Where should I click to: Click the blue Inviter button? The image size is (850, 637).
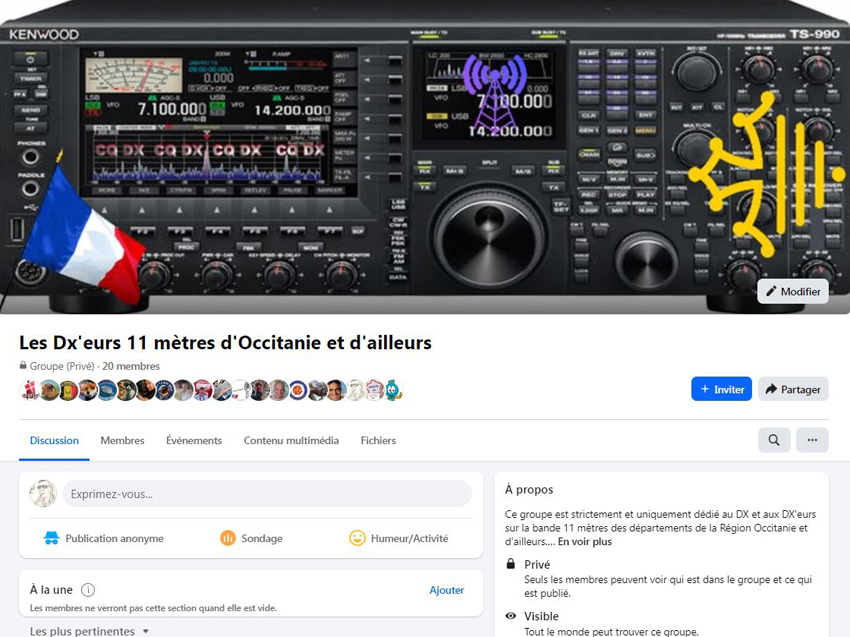pos(721,389)
